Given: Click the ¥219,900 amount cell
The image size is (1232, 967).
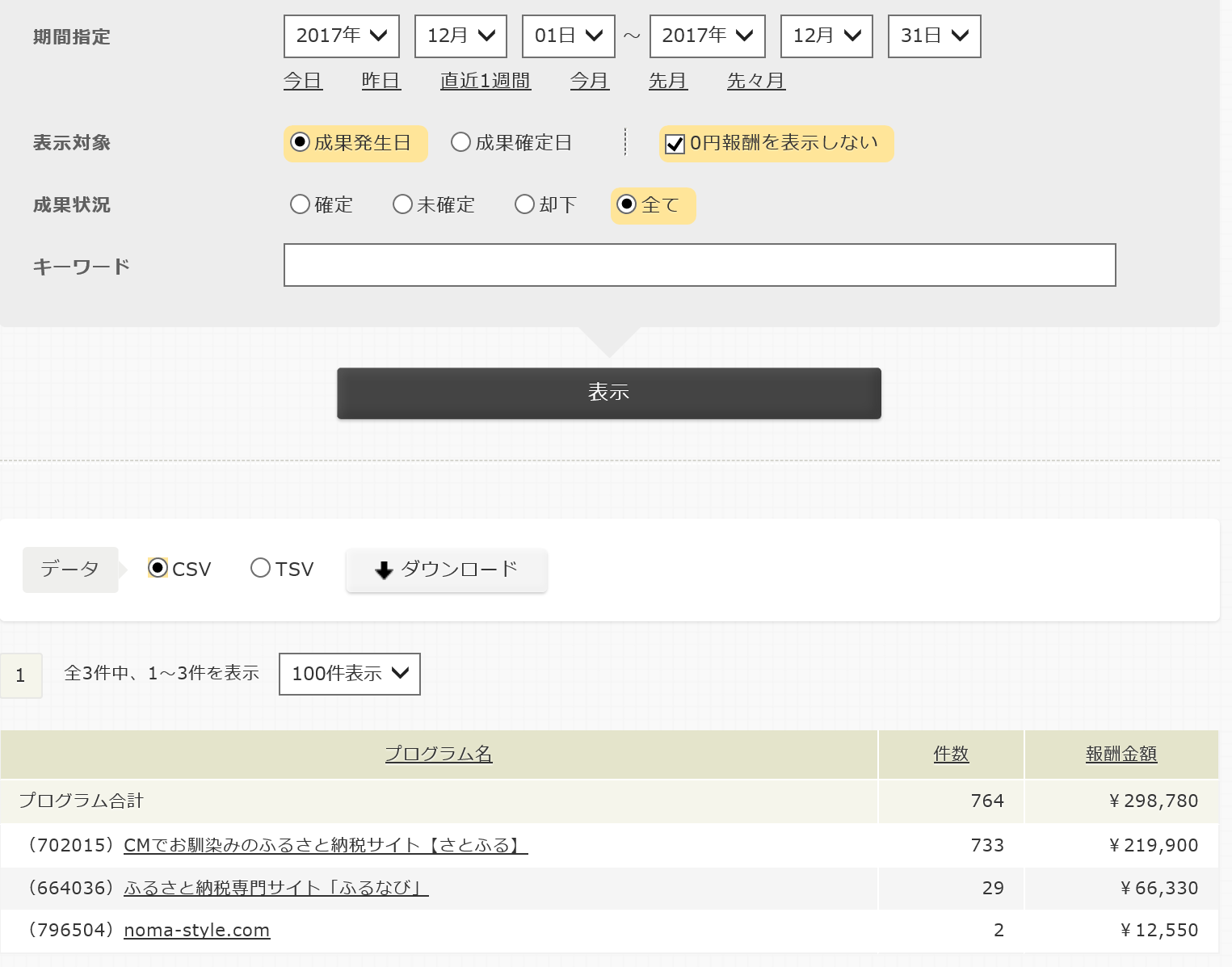Looking at the screenshot, I should [1121, 846].
